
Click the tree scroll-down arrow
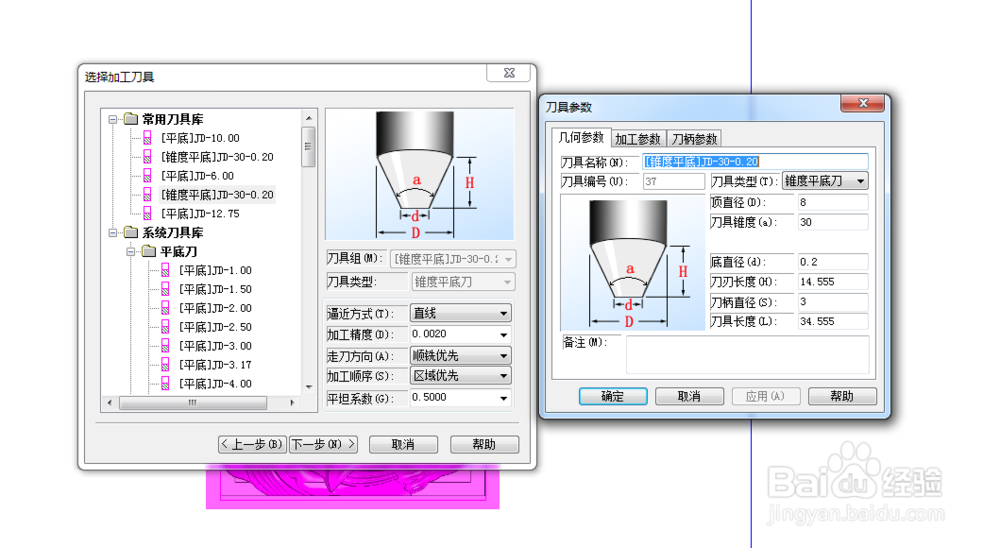(309, 387)
